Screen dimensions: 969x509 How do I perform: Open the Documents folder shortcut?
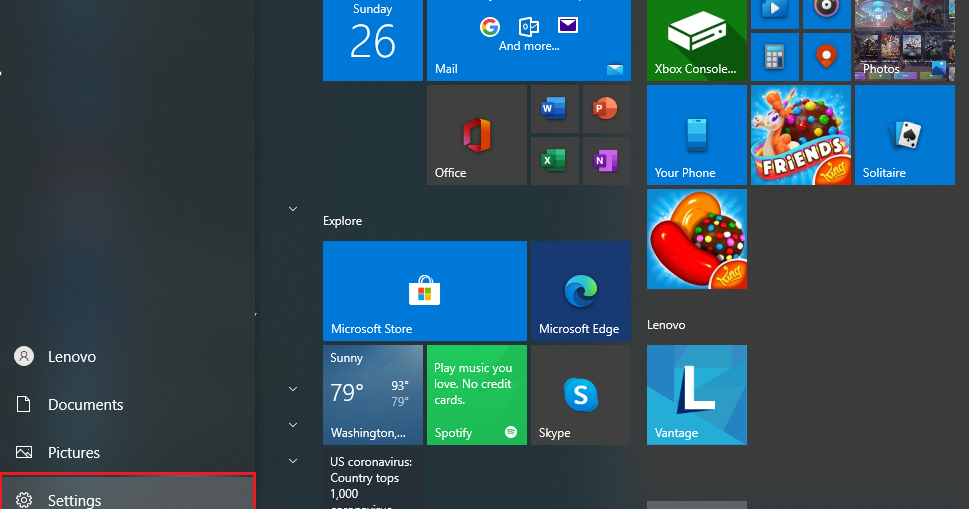127,405
